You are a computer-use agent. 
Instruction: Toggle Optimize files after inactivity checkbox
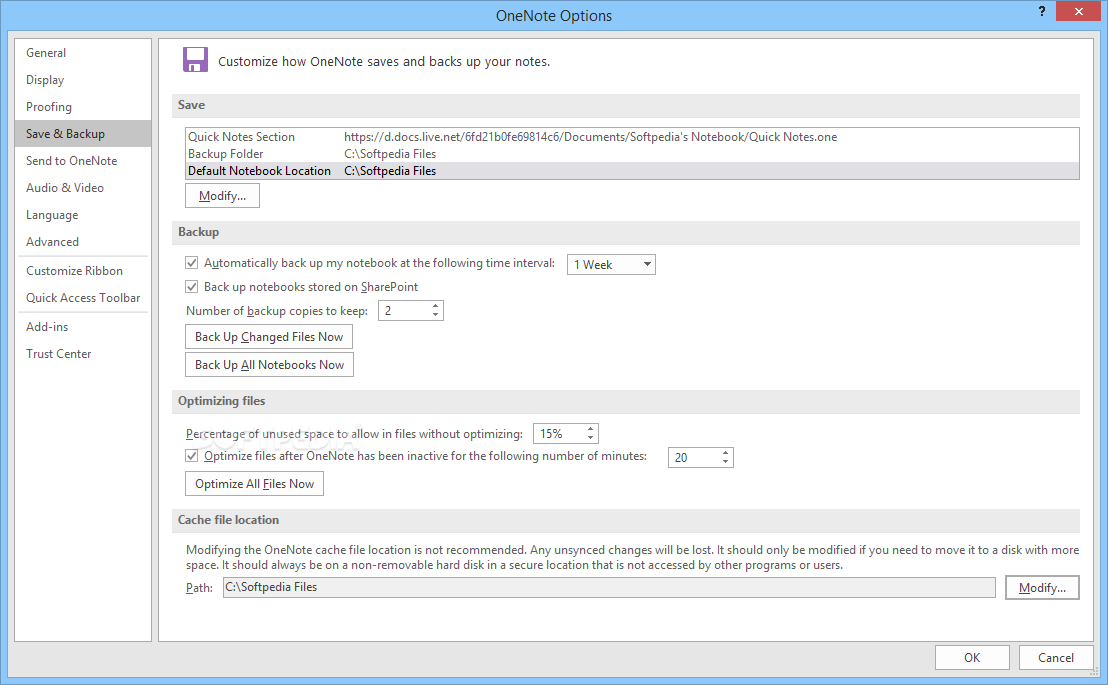[191, 456]
